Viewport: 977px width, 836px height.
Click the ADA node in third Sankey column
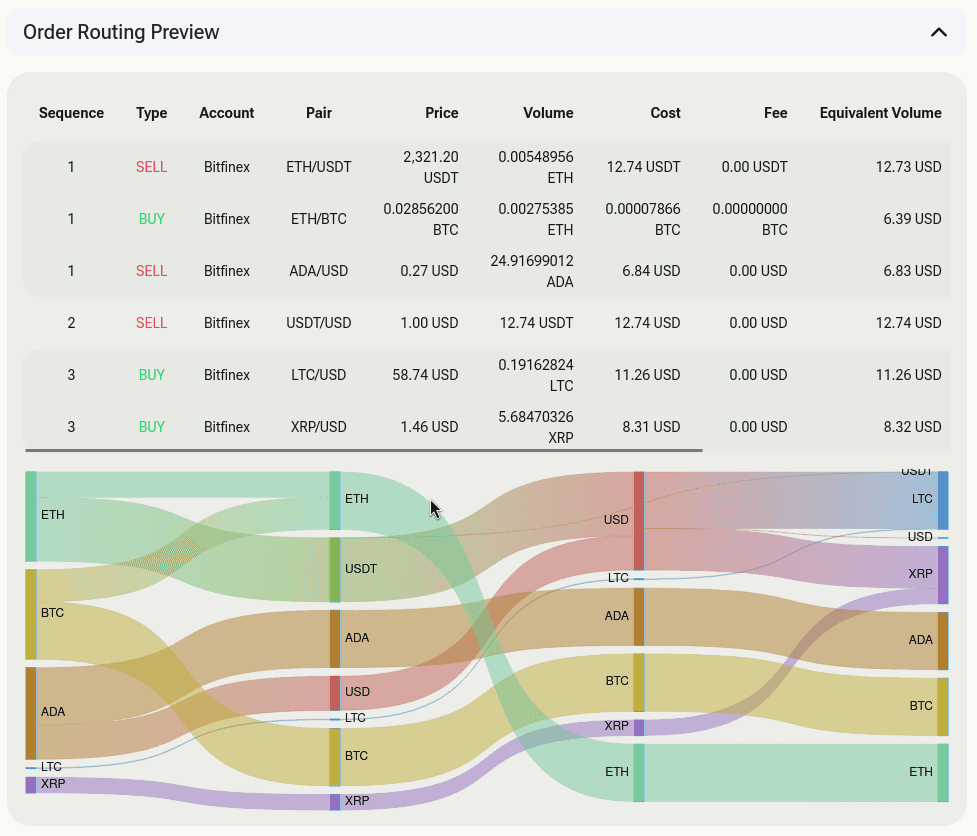(x=639, y=617)
